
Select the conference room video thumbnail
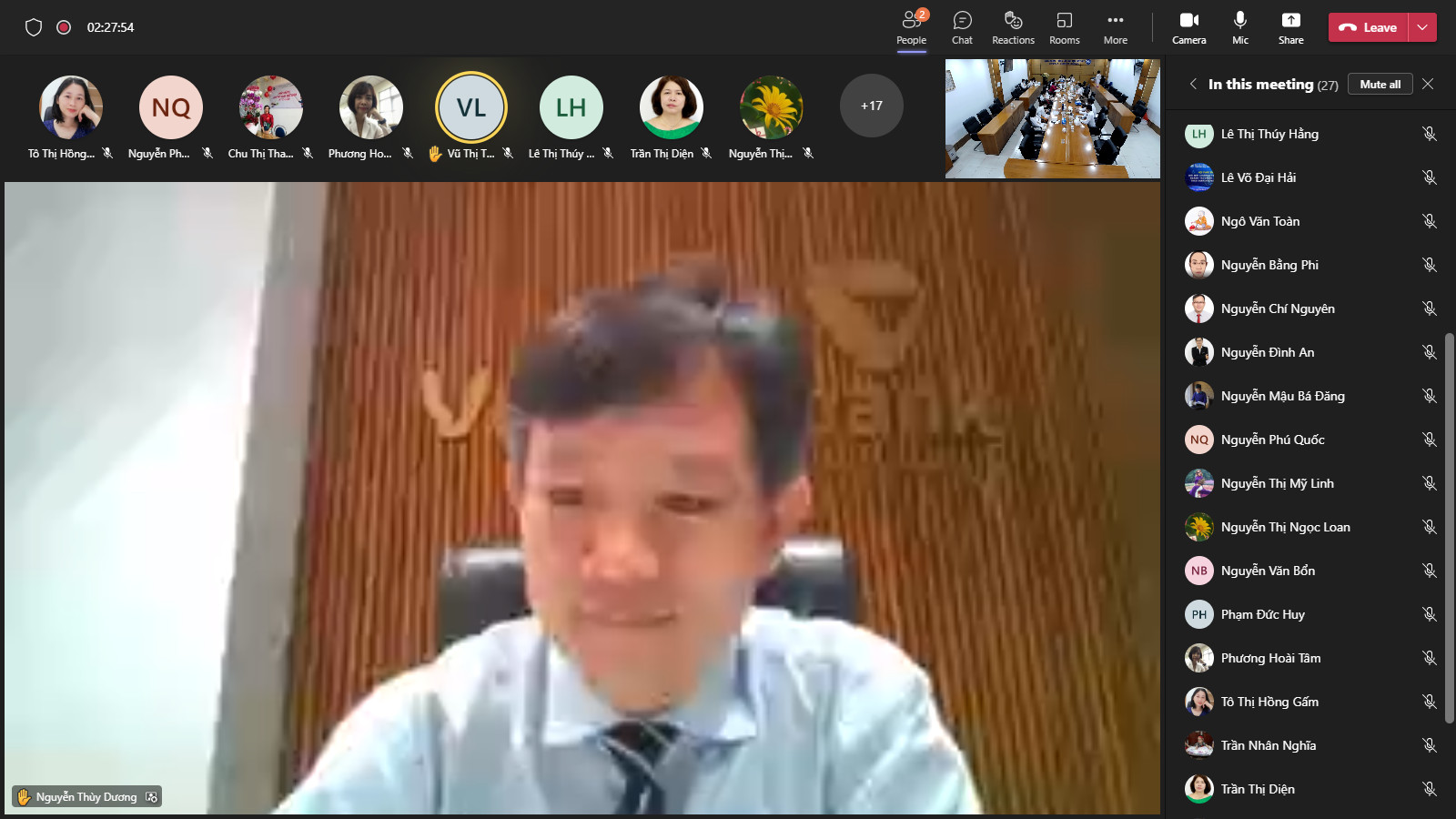tap(1052, 118)
